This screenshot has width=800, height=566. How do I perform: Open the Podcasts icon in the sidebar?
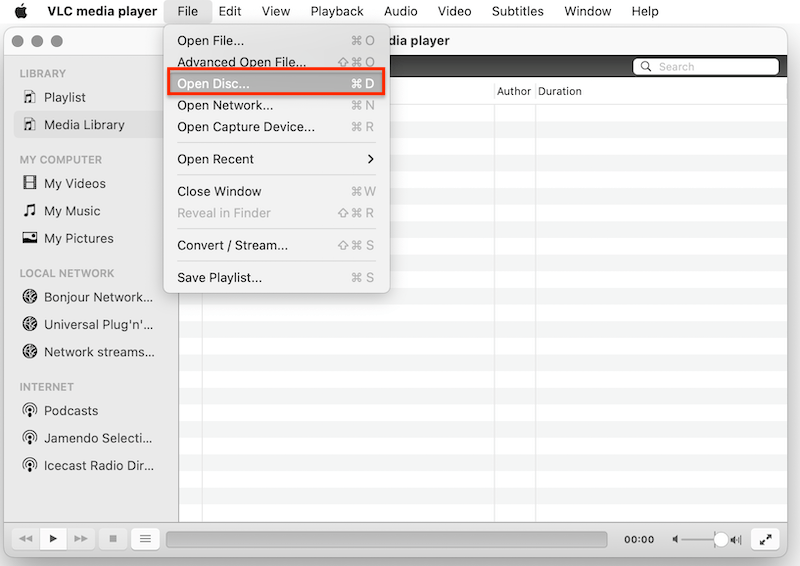[30, 411]
